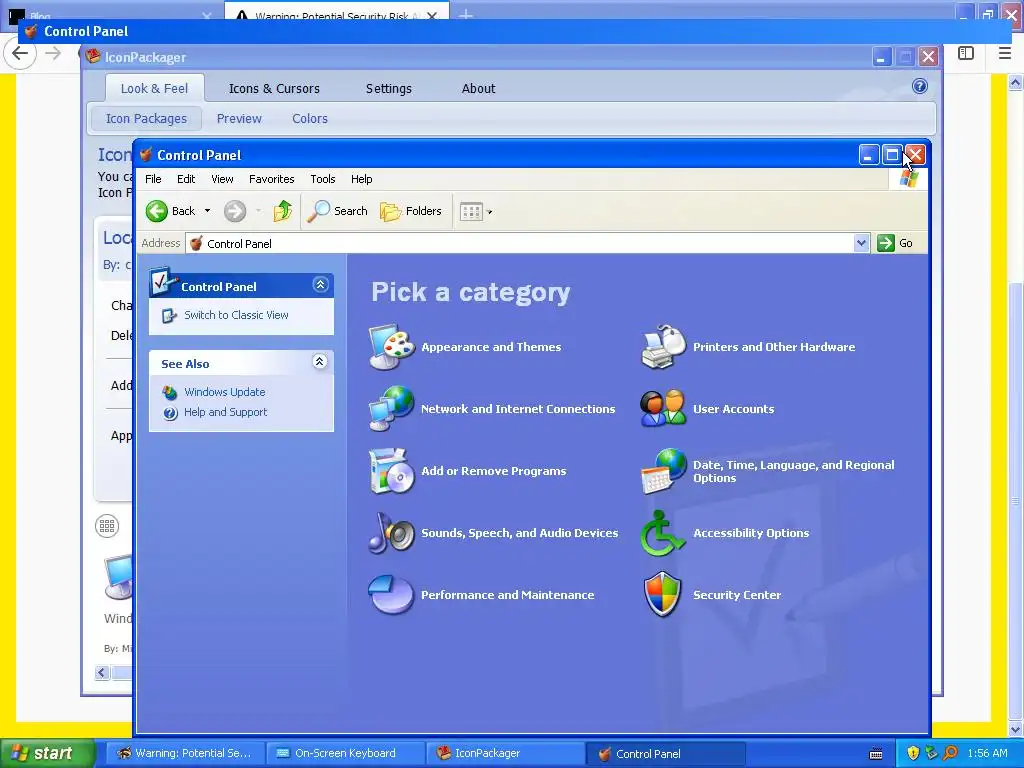Select the Icon Packages sub-tab
1024x768 pixels.
pos(146,118)
